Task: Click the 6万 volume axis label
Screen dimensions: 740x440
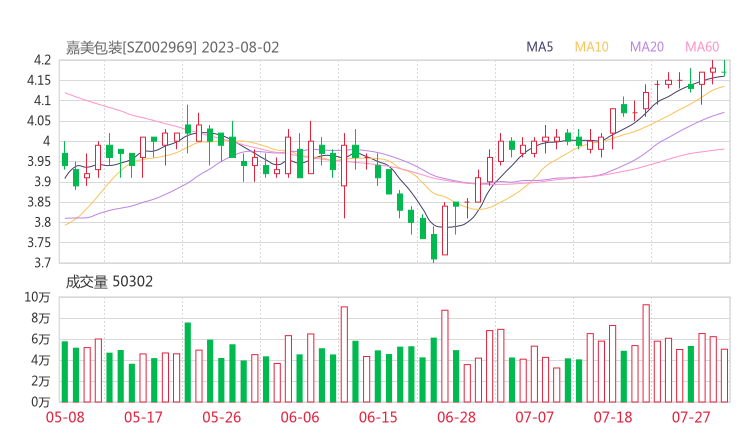Action: pos(41,339)
